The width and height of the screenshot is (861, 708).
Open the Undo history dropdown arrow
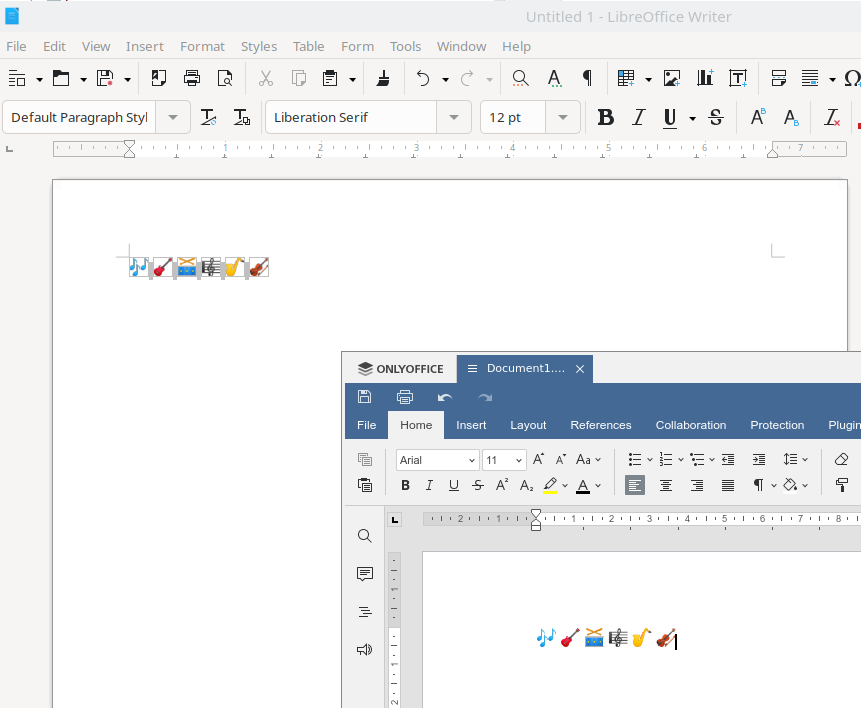click(445, 80)
